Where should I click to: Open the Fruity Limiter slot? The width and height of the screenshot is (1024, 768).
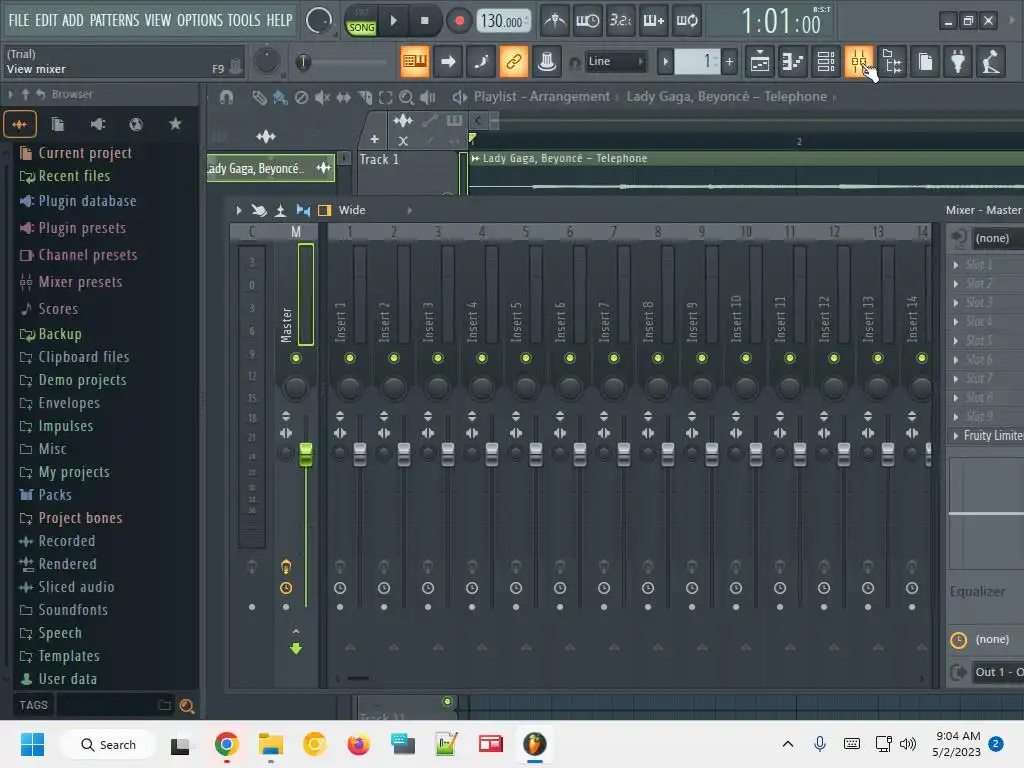point(993,436)
